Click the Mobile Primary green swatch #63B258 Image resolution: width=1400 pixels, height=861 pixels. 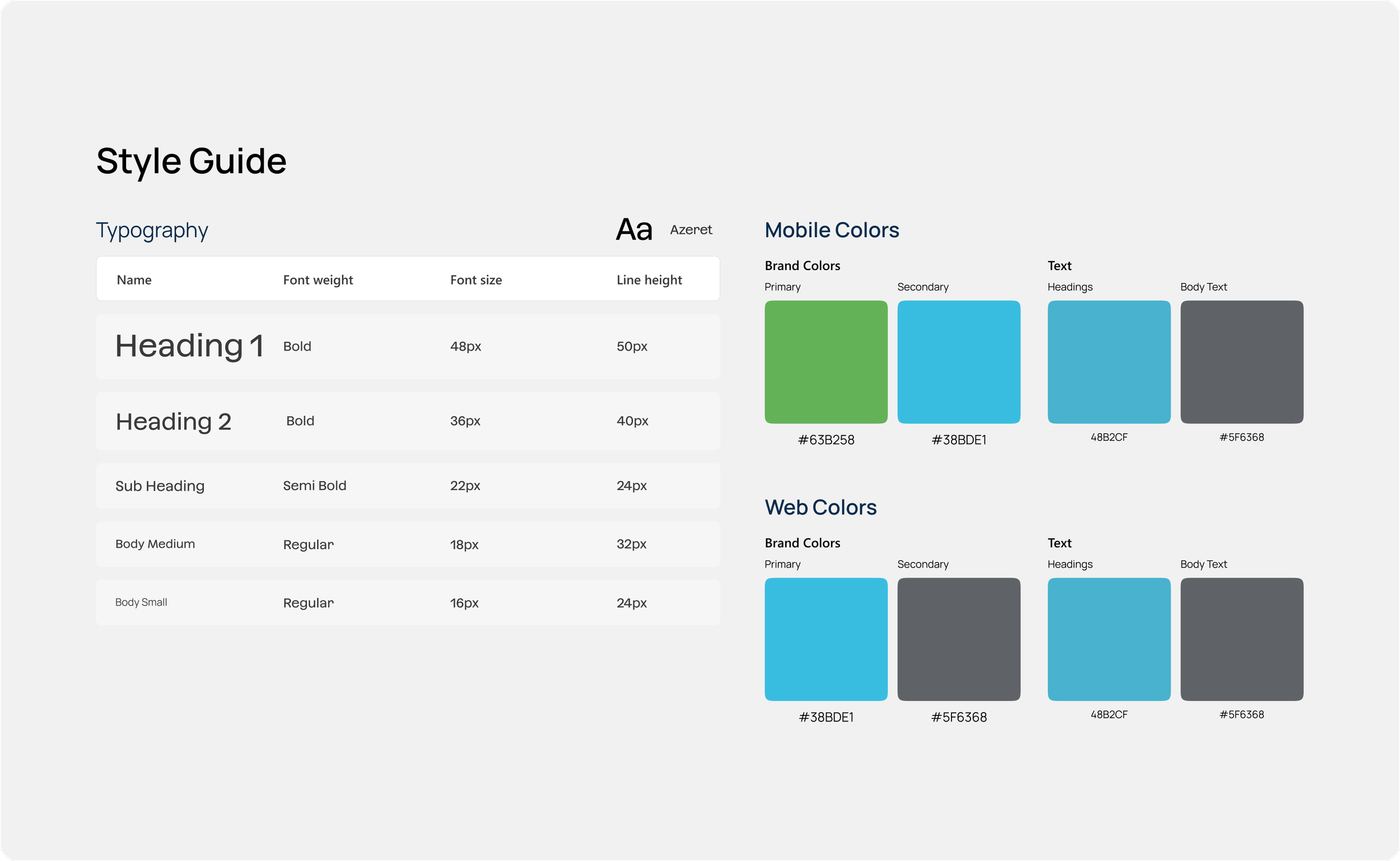826,362
